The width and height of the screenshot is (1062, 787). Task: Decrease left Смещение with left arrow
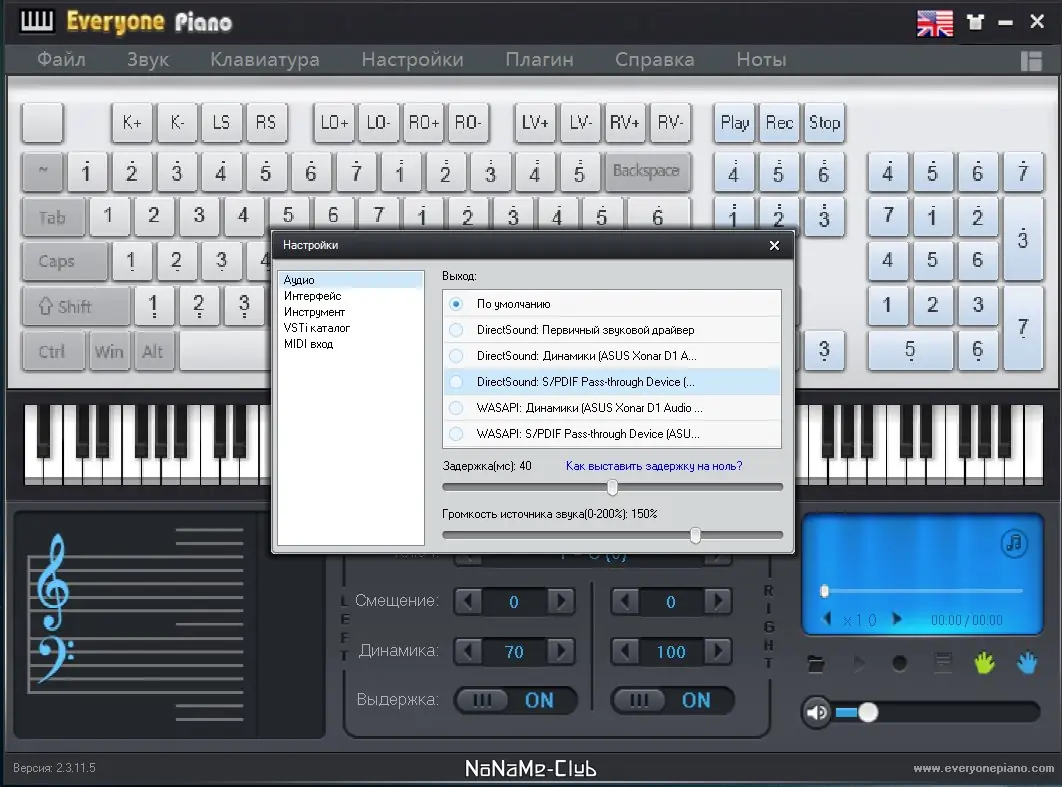[x=468, y=601]
